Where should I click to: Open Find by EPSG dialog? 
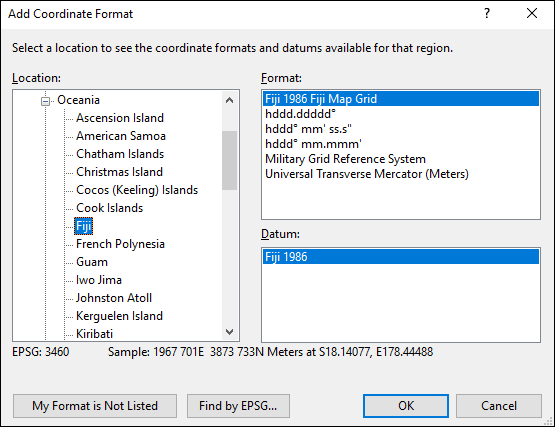click(x=238, y=406)
